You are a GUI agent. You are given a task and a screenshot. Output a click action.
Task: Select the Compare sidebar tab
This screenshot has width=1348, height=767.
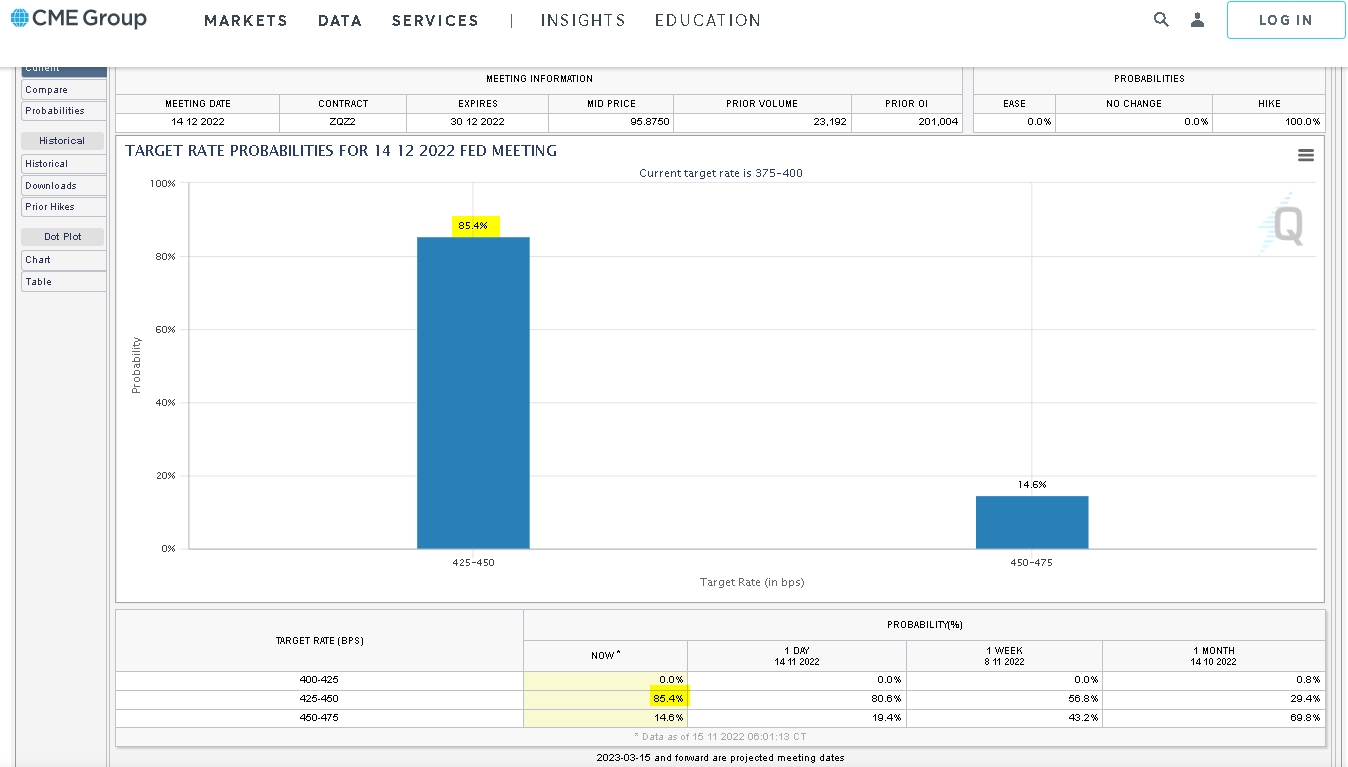click(64, 90)
